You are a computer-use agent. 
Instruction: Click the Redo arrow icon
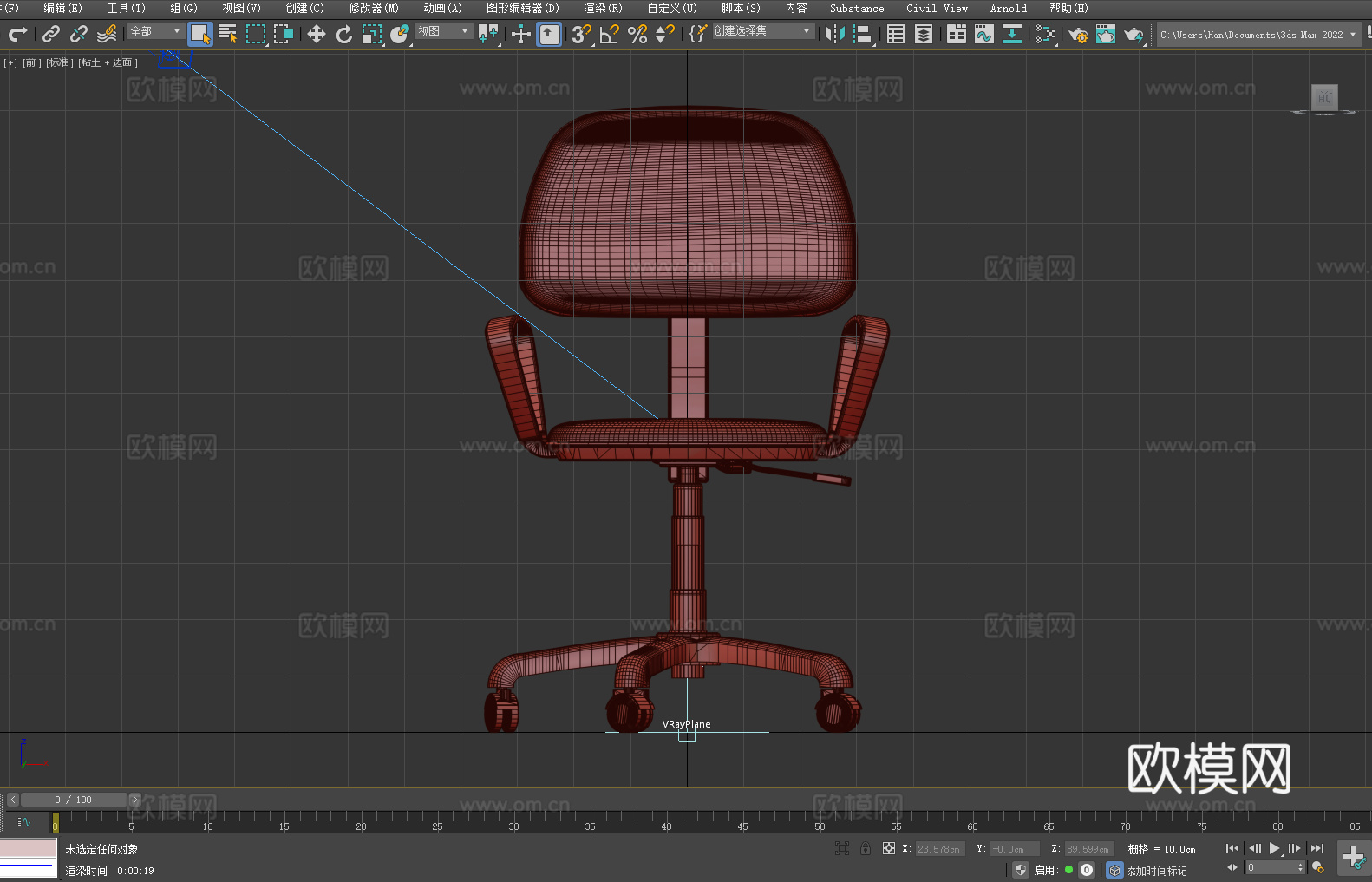17,34
